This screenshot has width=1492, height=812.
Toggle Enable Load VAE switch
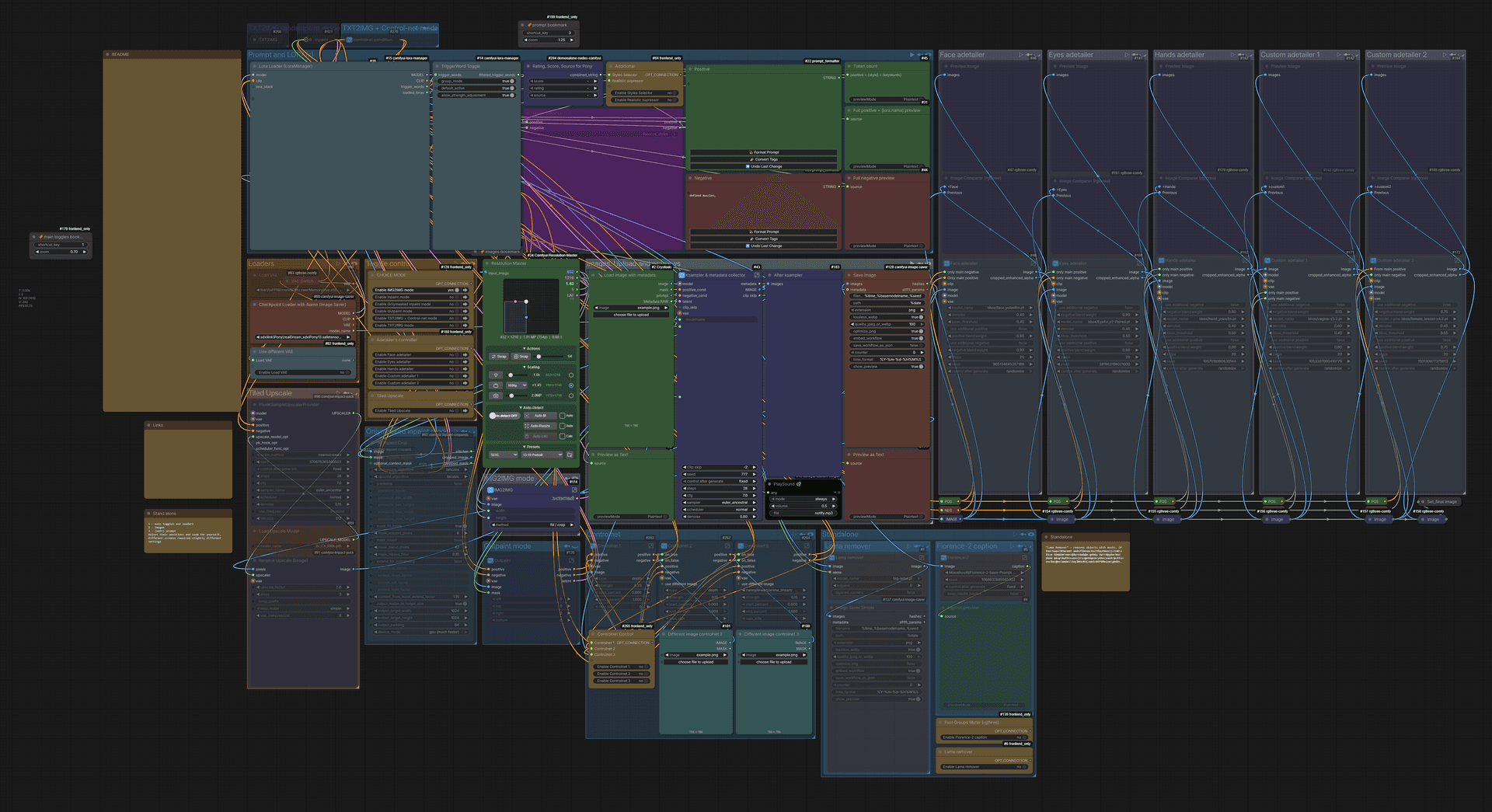347,372
